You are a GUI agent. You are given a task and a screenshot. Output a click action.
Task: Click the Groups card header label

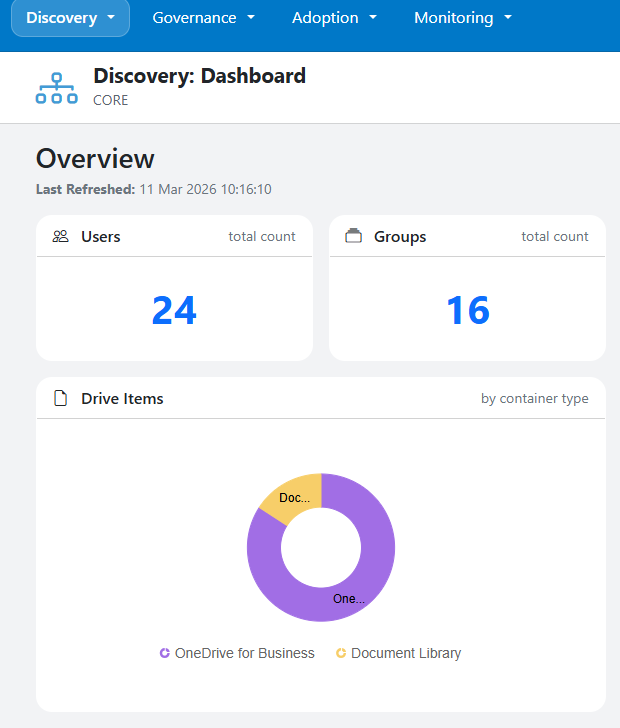click(x=400, y=237)
